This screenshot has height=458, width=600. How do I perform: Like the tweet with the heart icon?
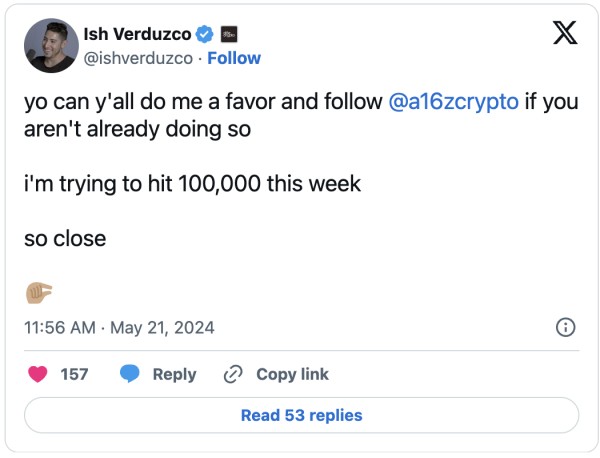tap(39, 374)
